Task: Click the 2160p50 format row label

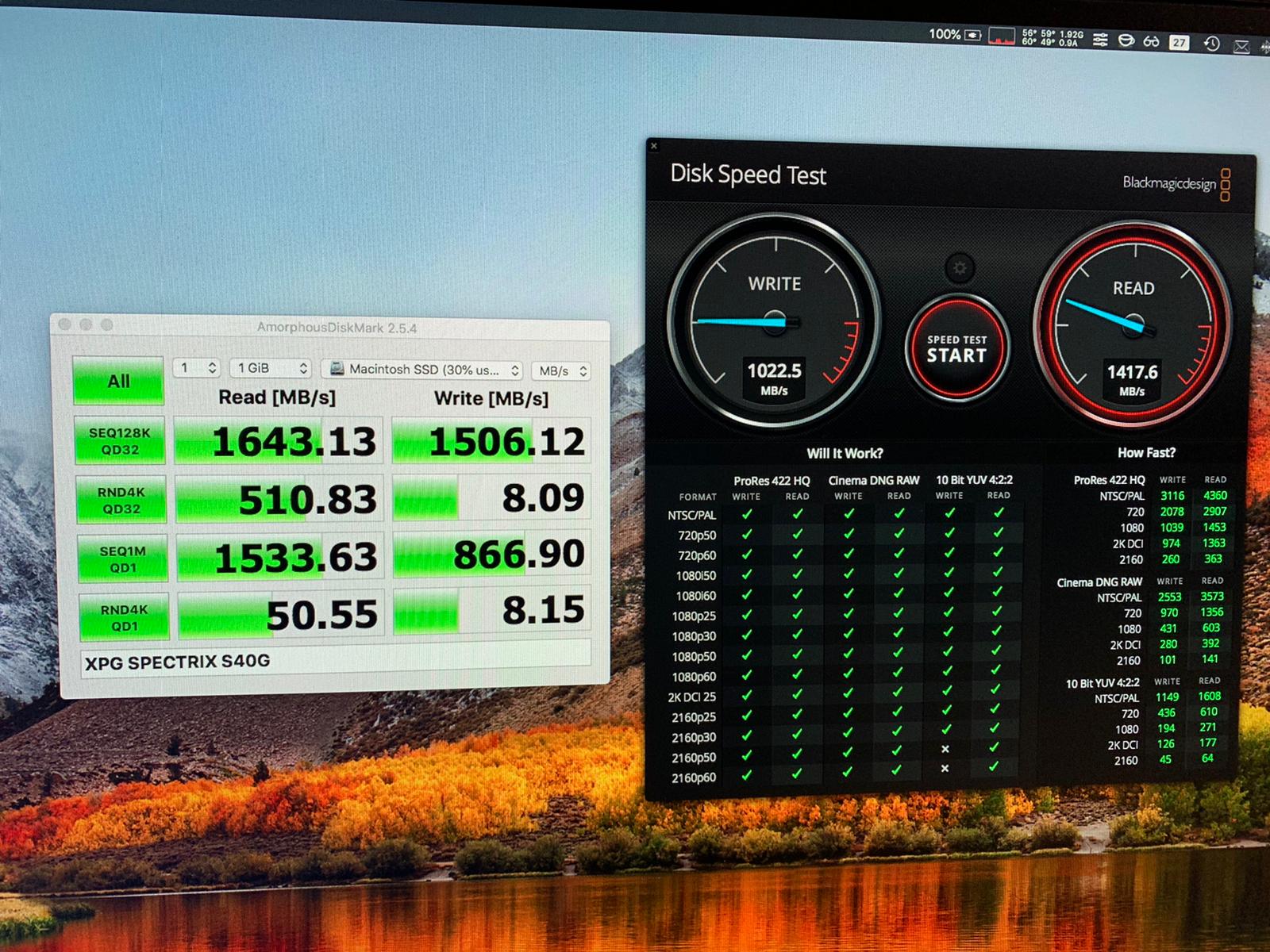Action: point(693,758)
